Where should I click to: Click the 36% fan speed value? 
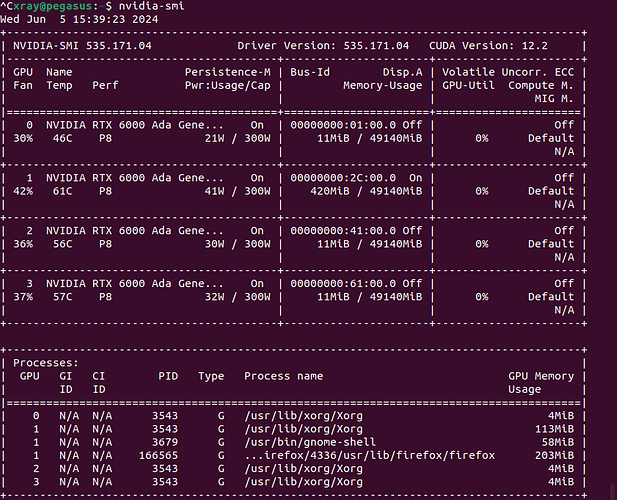coord(23,244)
